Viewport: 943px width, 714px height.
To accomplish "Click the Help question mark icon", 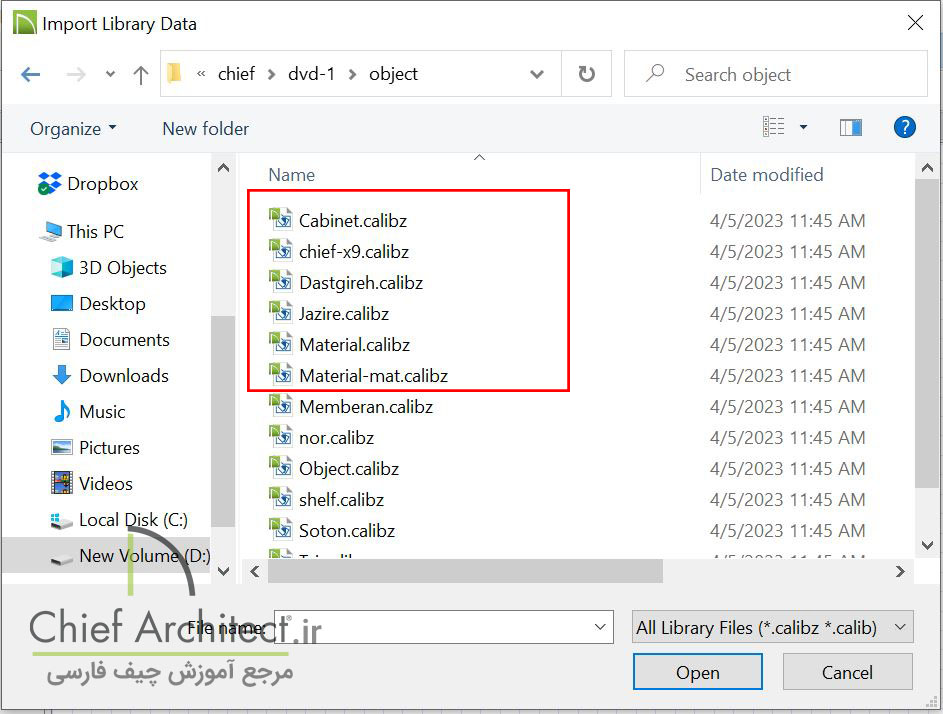I will point(904,127).
